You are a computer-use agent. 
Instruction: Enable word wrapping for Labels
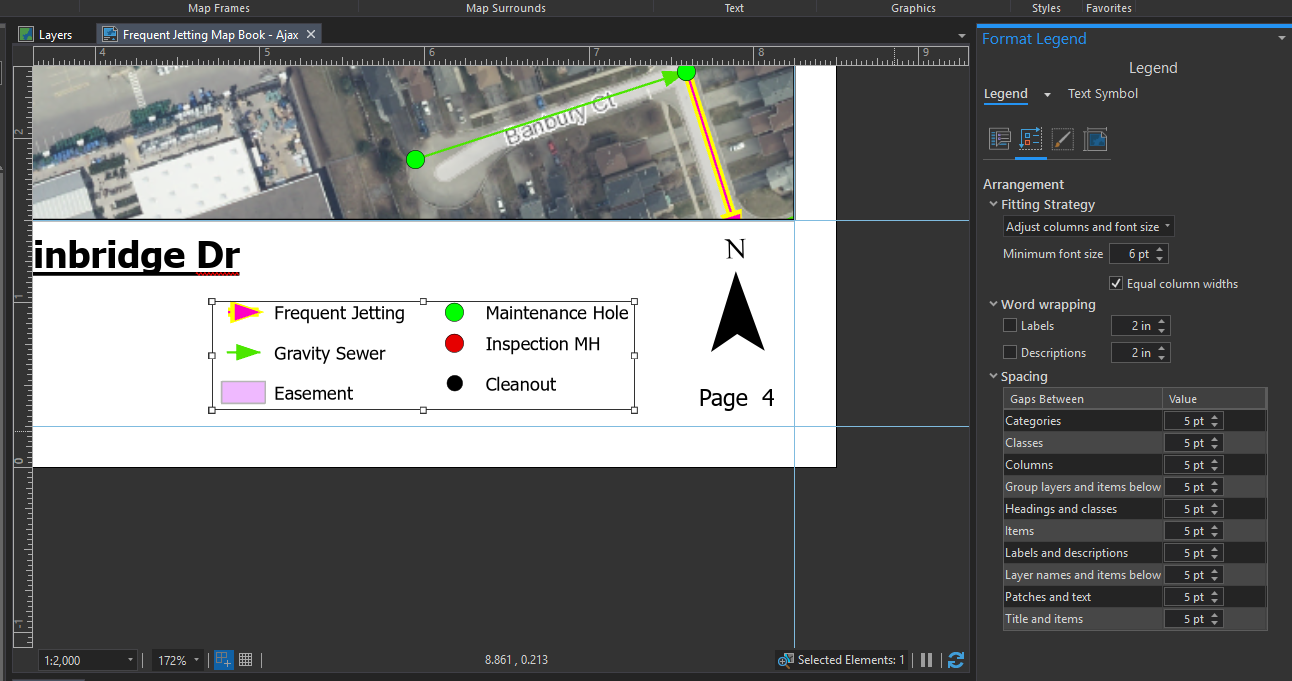click(x=1010, y=326)
